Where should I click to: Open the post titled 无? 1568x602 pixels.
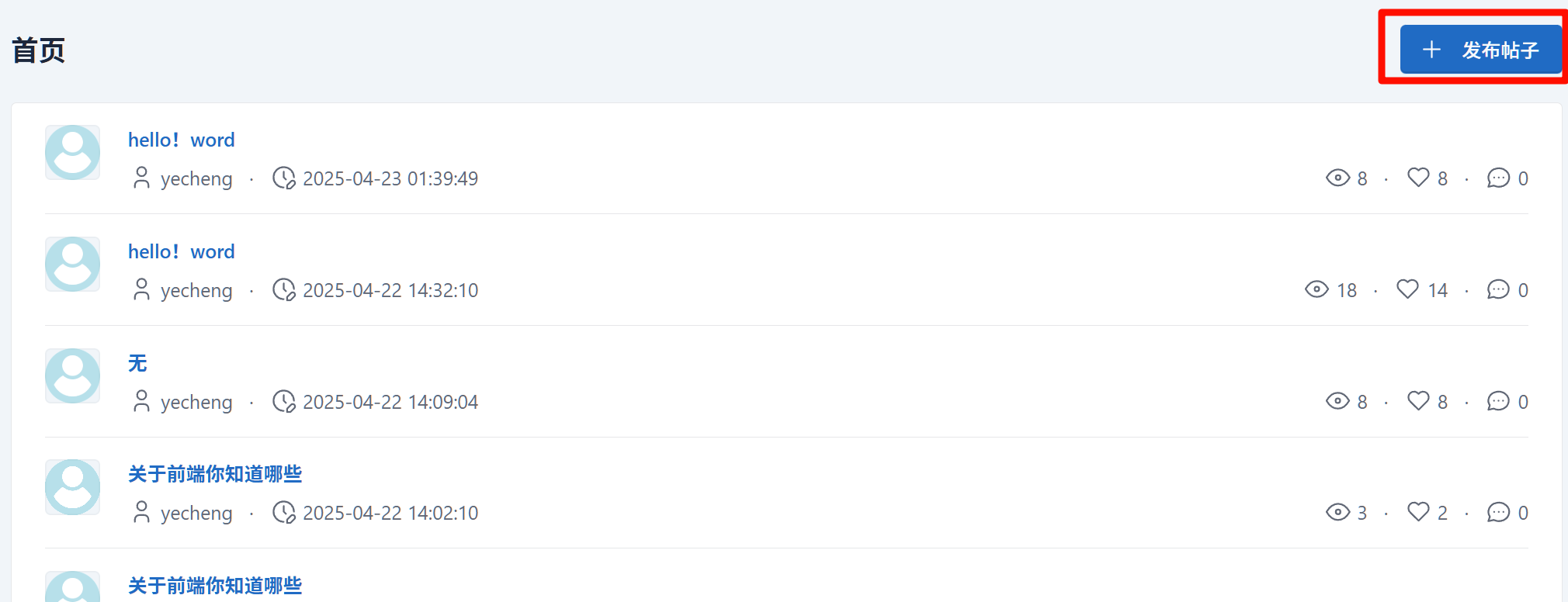tap(137, 363)
